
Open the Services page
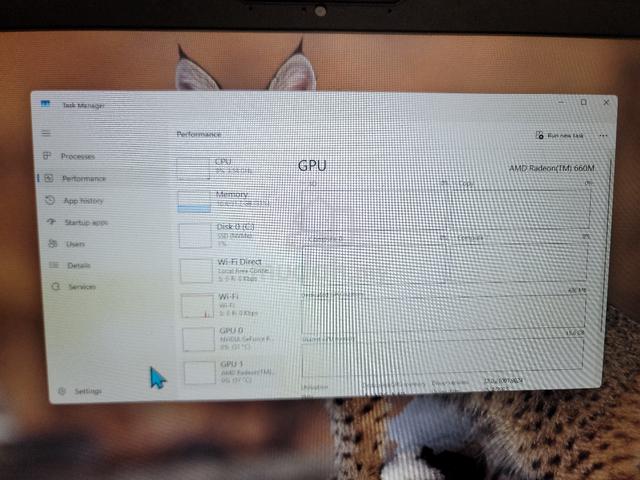coord(74,287)
